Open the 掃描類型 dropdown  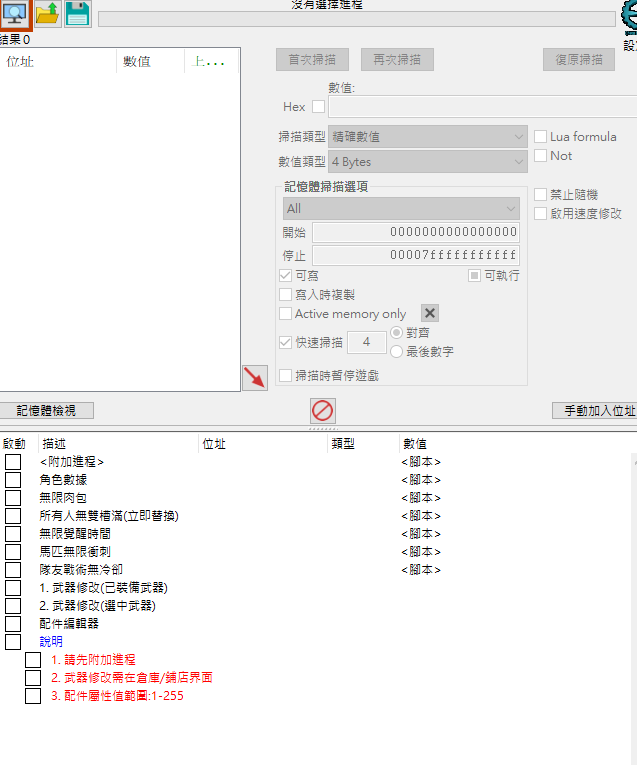coord(428,137)
